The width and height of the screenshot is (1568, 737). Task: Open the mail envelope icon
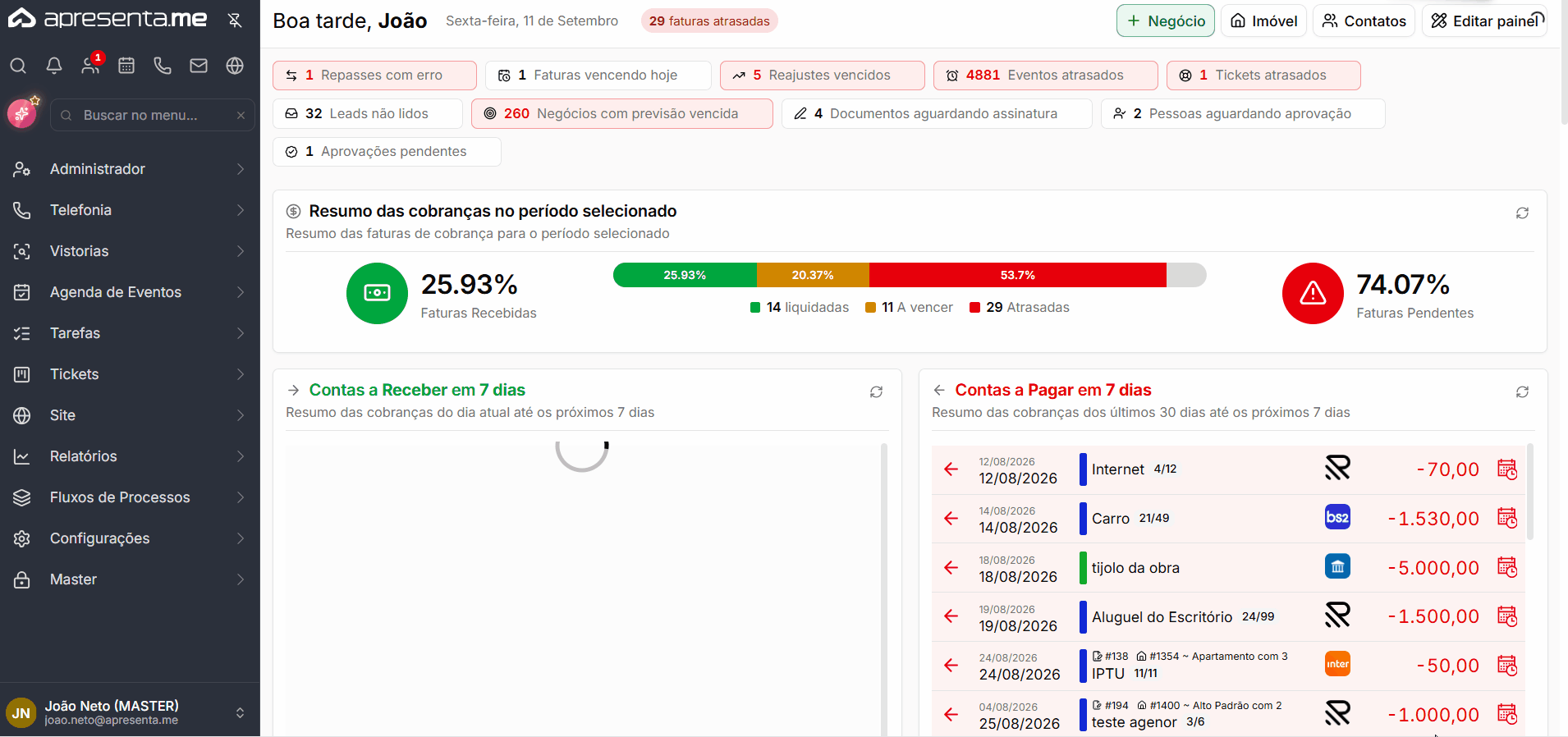tap(199, 66)
